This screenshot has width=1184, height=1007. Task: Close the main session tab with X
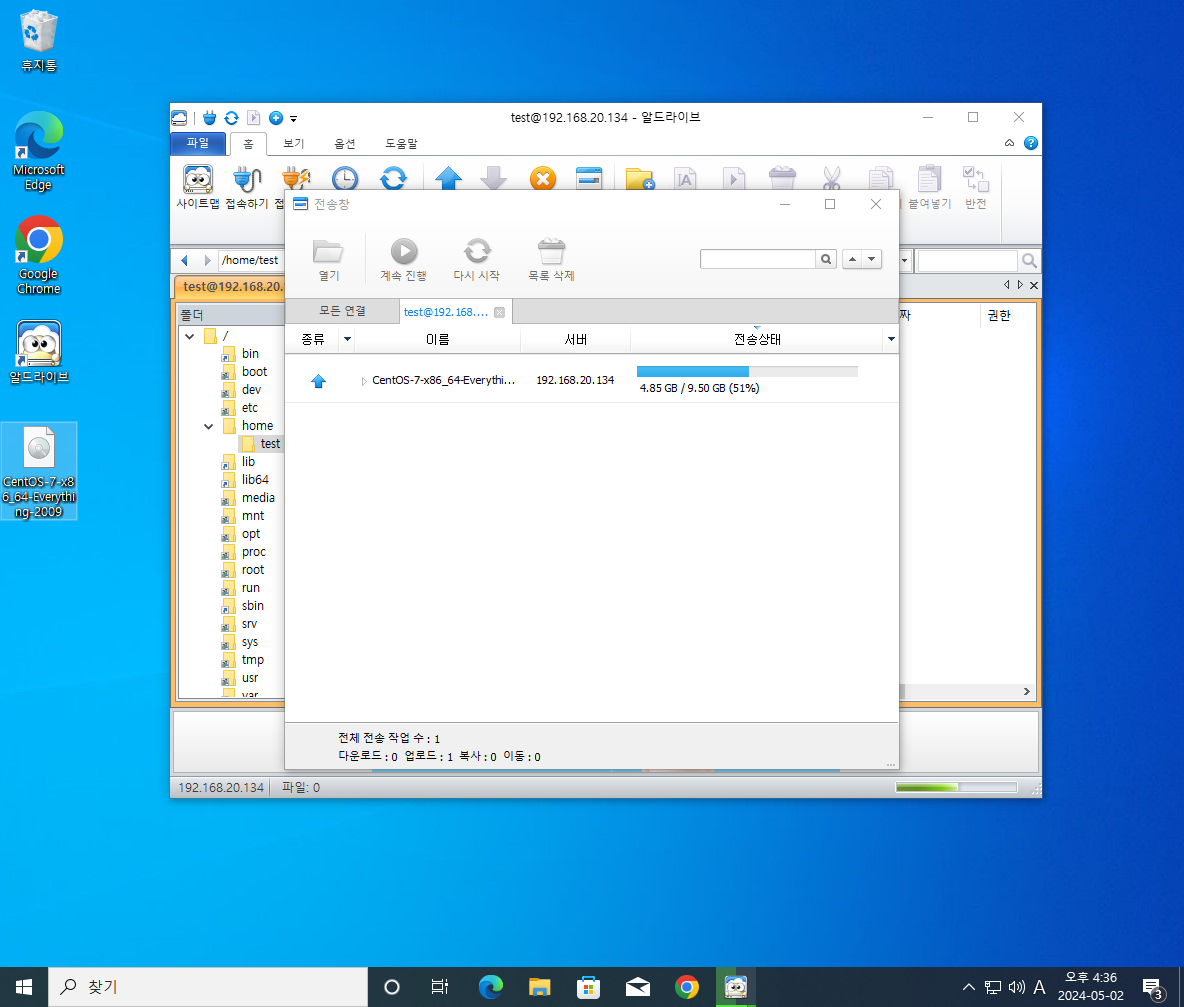1034,285
